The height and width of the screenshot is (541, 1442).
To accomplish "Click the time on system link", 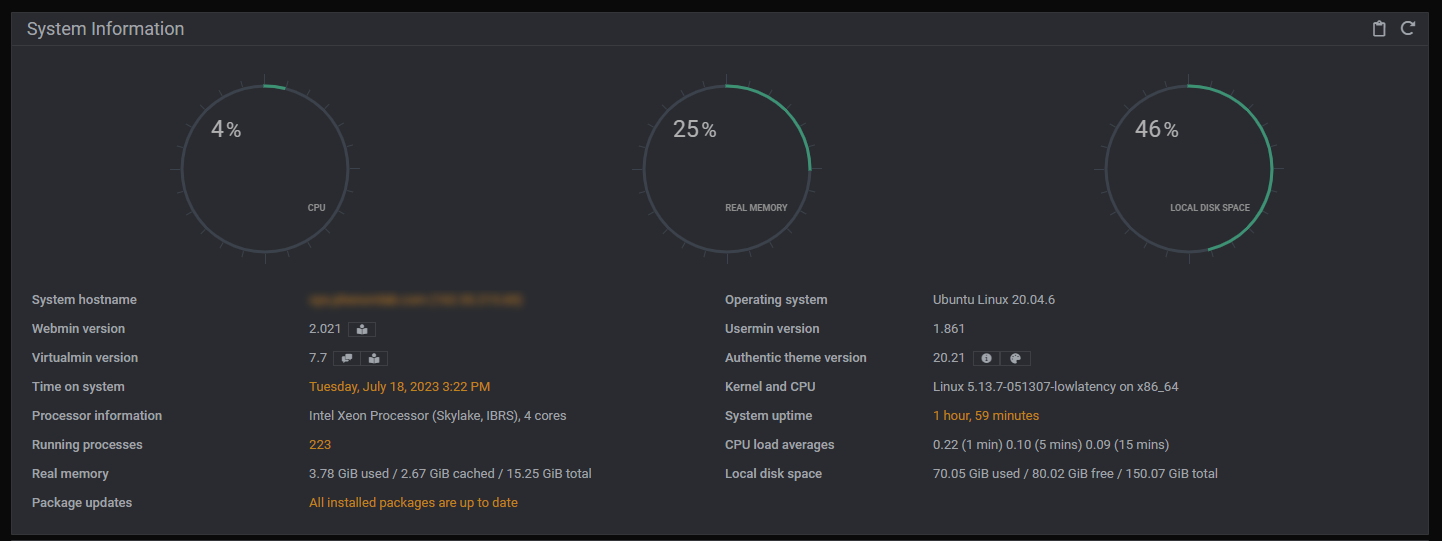I will pos(399,387).
